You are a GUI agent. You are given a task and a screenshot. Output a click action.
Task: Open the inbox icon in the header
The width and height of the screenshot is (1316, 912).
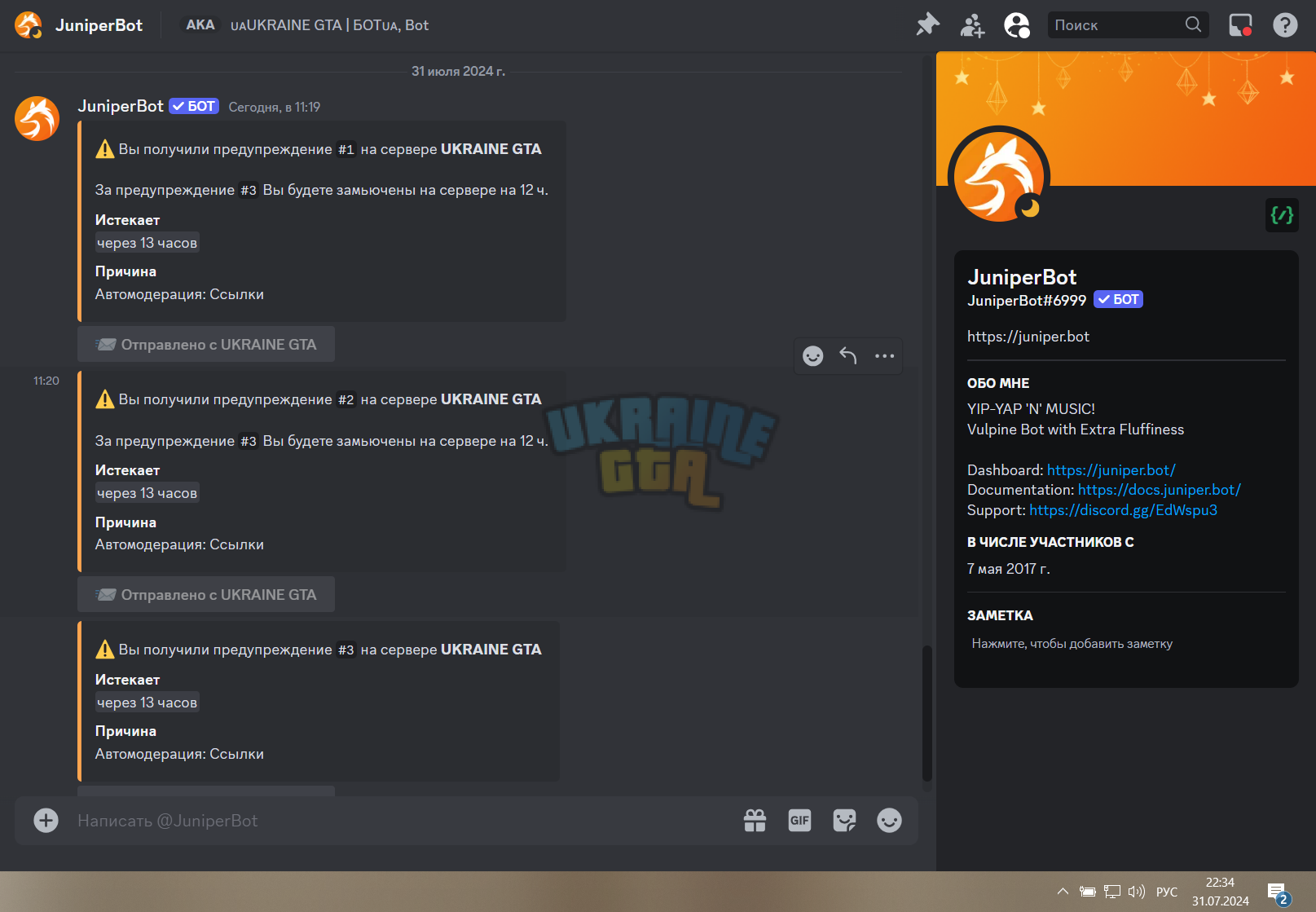point(1240,24)
